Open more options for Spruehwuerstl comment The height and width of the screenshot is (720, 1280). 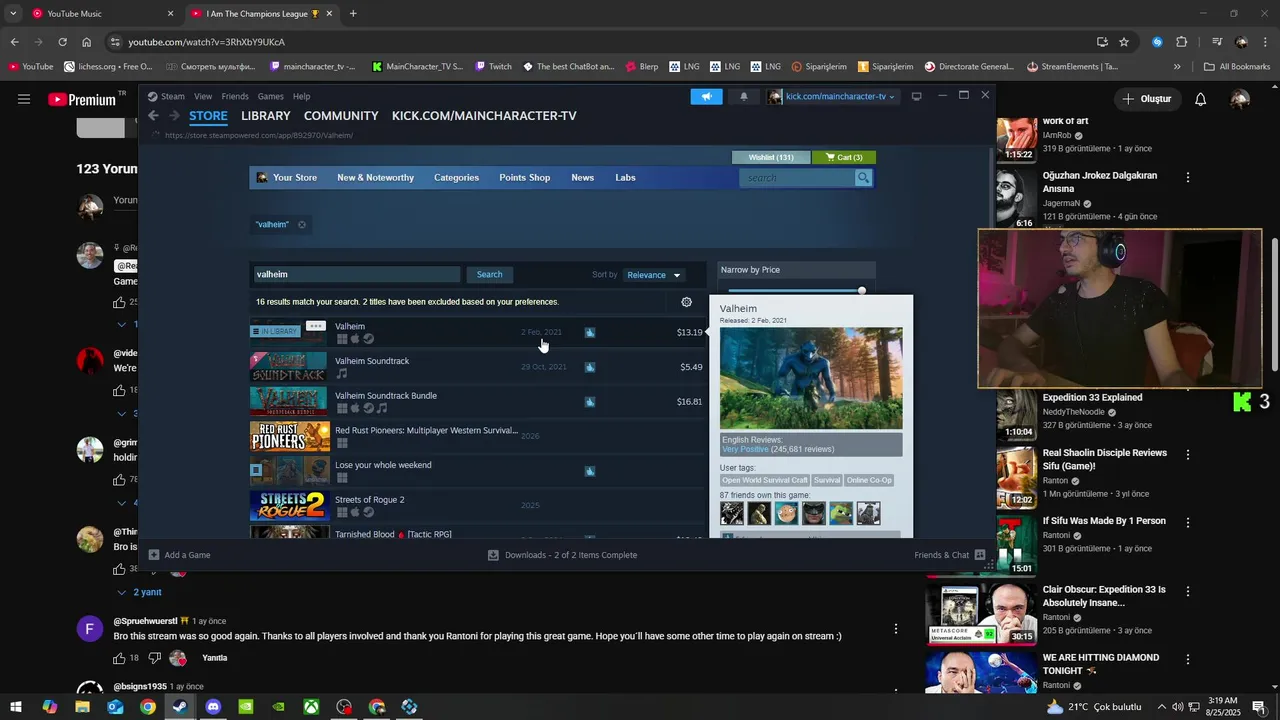click(x=896, y=629)
